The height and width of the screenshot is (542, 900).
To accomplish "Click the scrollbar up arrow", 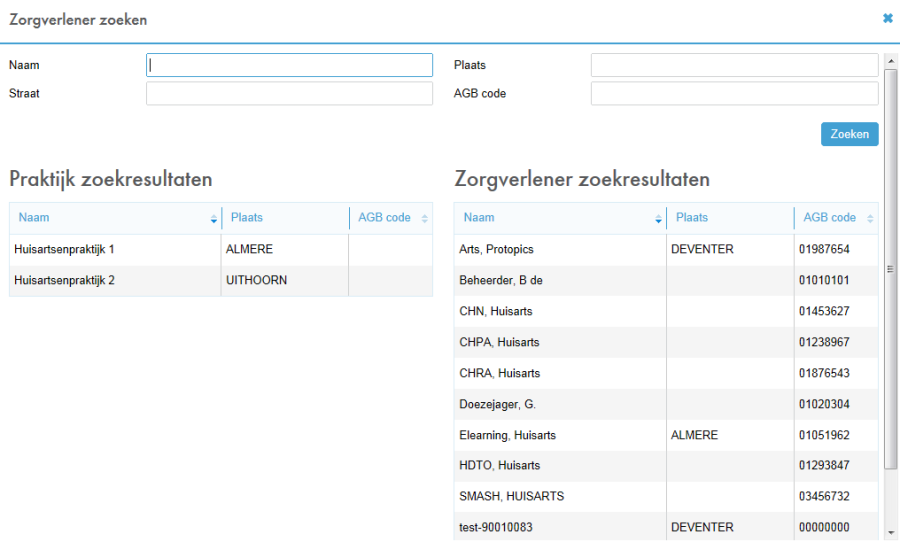I will [x=890, y=60].
